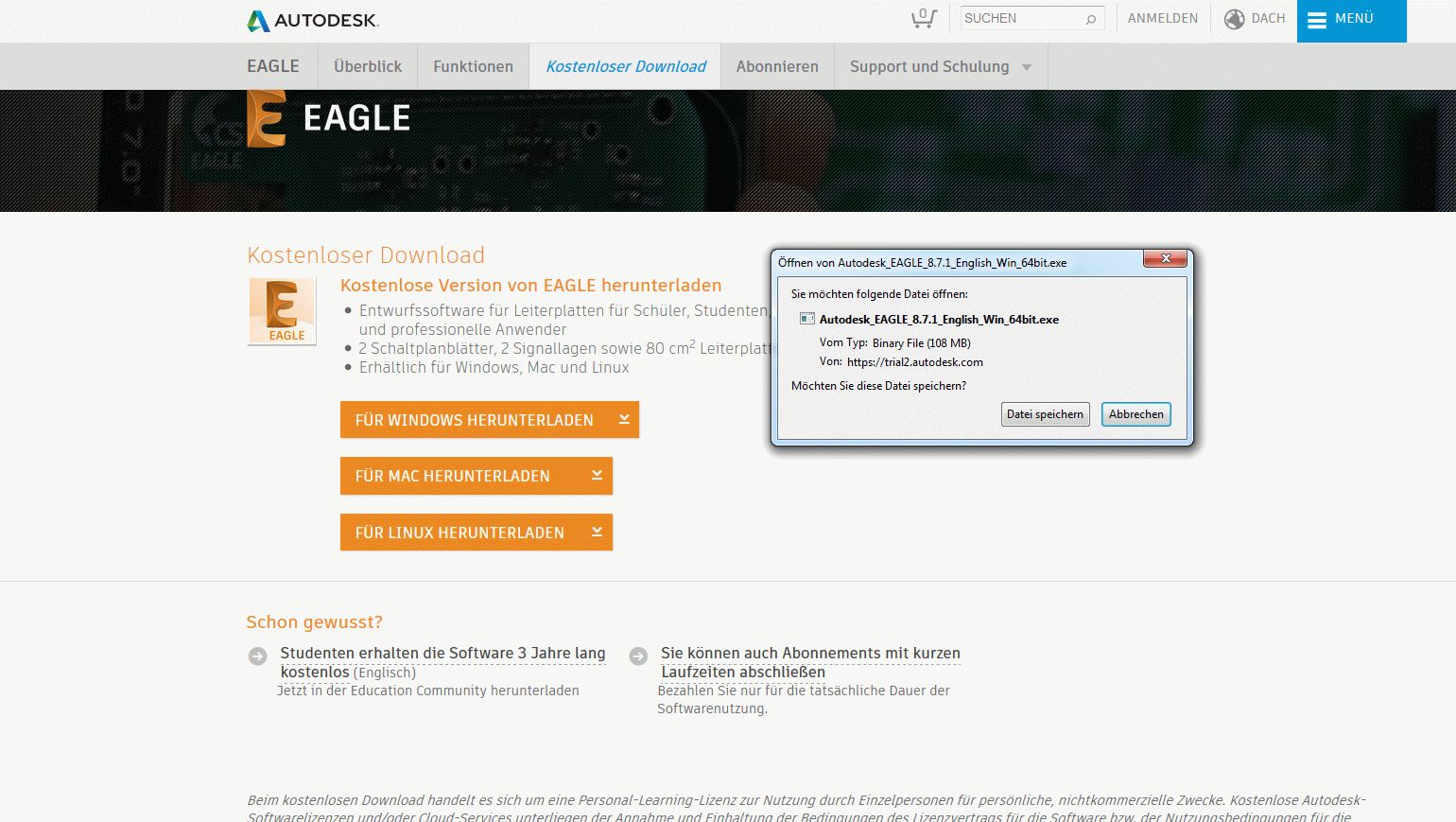Click 'Bezahlen Sie nur für die tatsächliche Dauer' text
This screenshot has height=822, width=1456.
(804, 691)
